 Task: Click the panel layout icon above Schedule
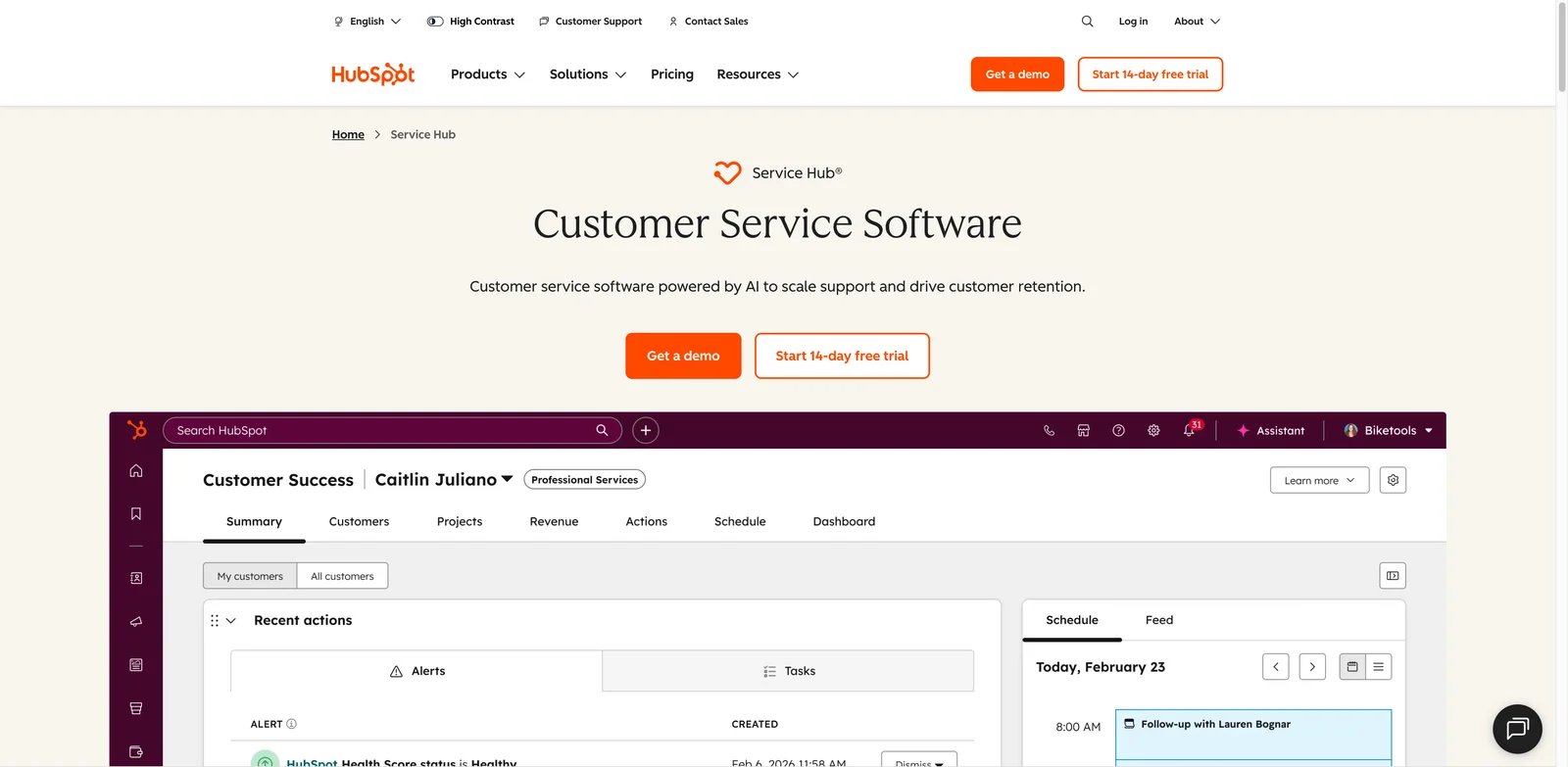1393,576
